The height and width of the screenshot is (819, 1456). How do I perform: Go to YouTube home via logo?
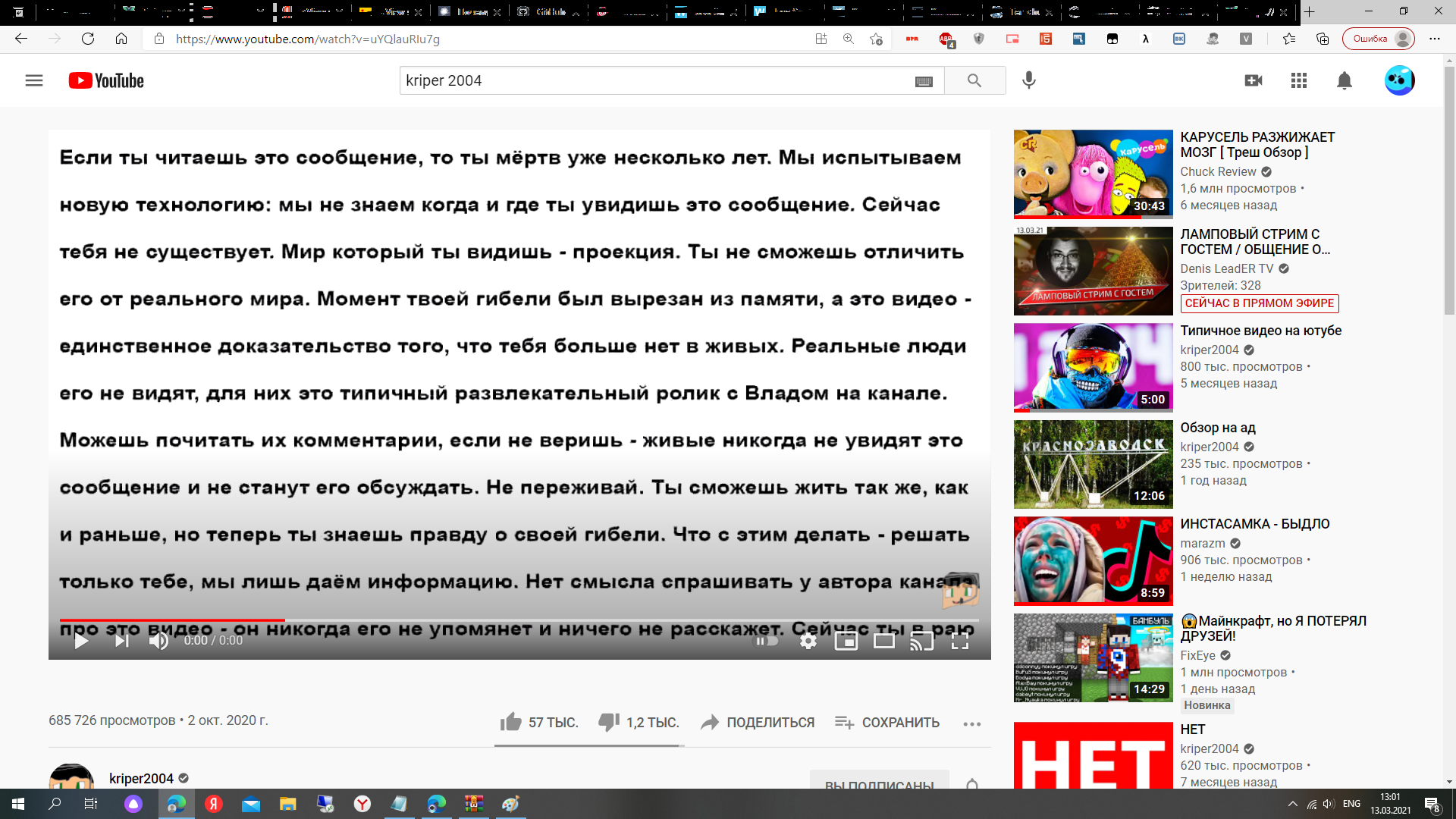[106, 80]
